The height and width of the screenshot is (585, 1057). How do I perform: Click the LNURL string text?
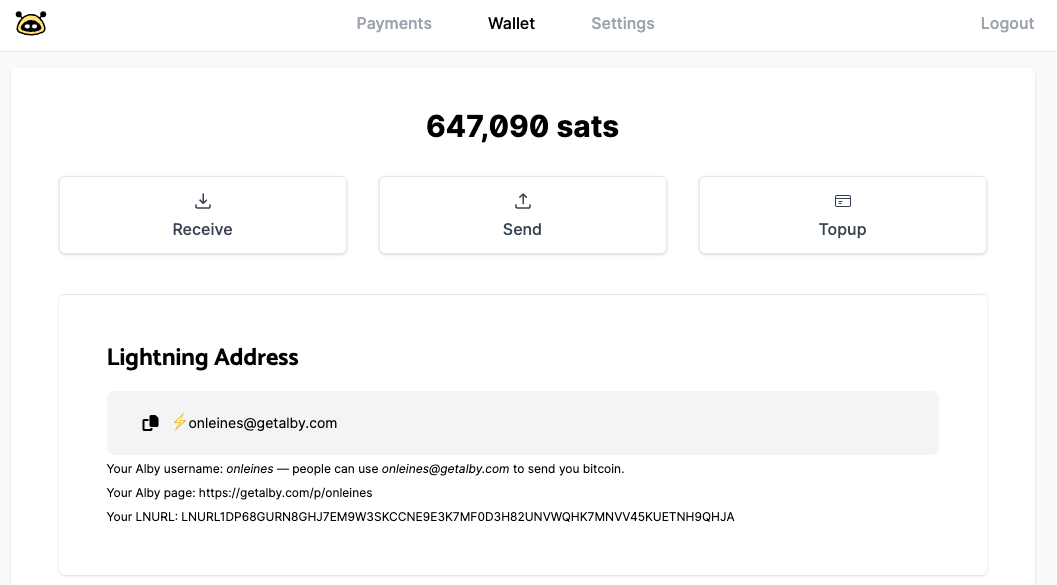[x=458, y=517]
